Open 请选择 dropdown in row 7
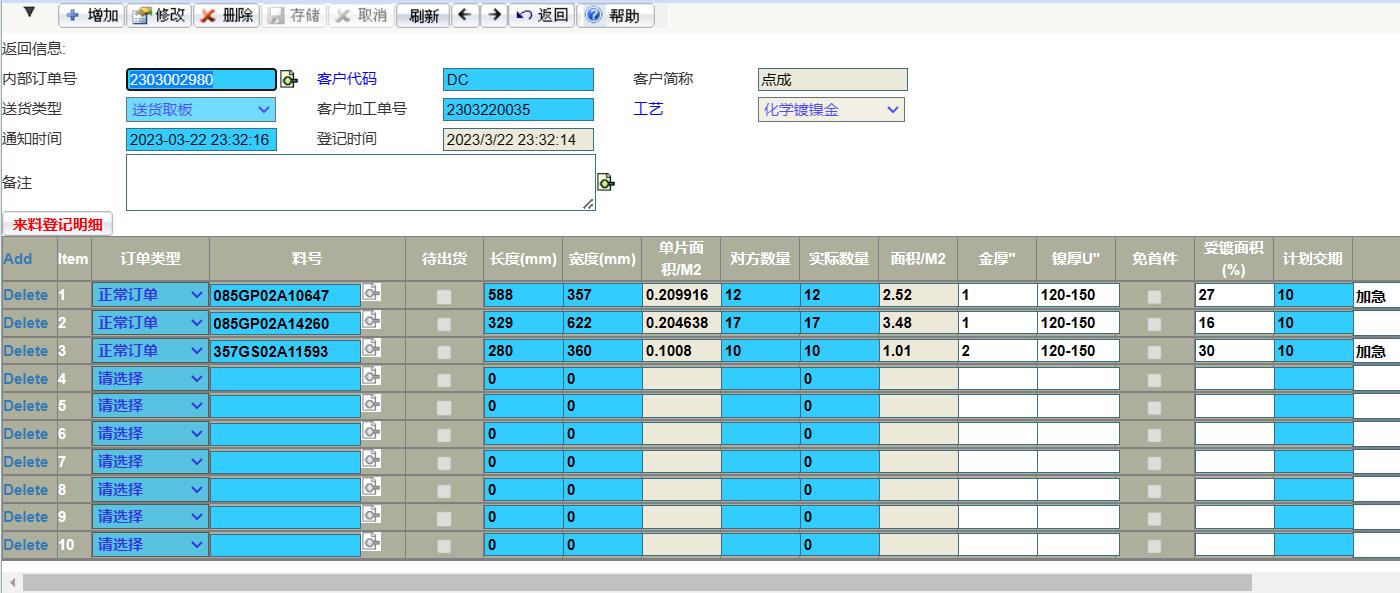This screenshot has height=593, width=1400. point(150,462)
